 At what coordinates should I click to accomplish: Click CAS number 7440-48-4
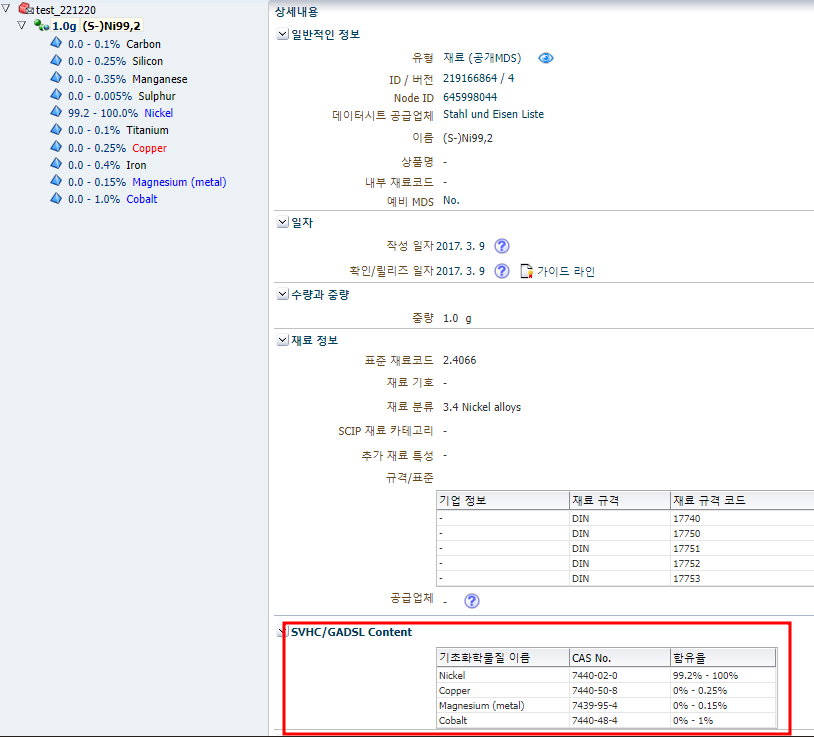click(x=594, y=720)
